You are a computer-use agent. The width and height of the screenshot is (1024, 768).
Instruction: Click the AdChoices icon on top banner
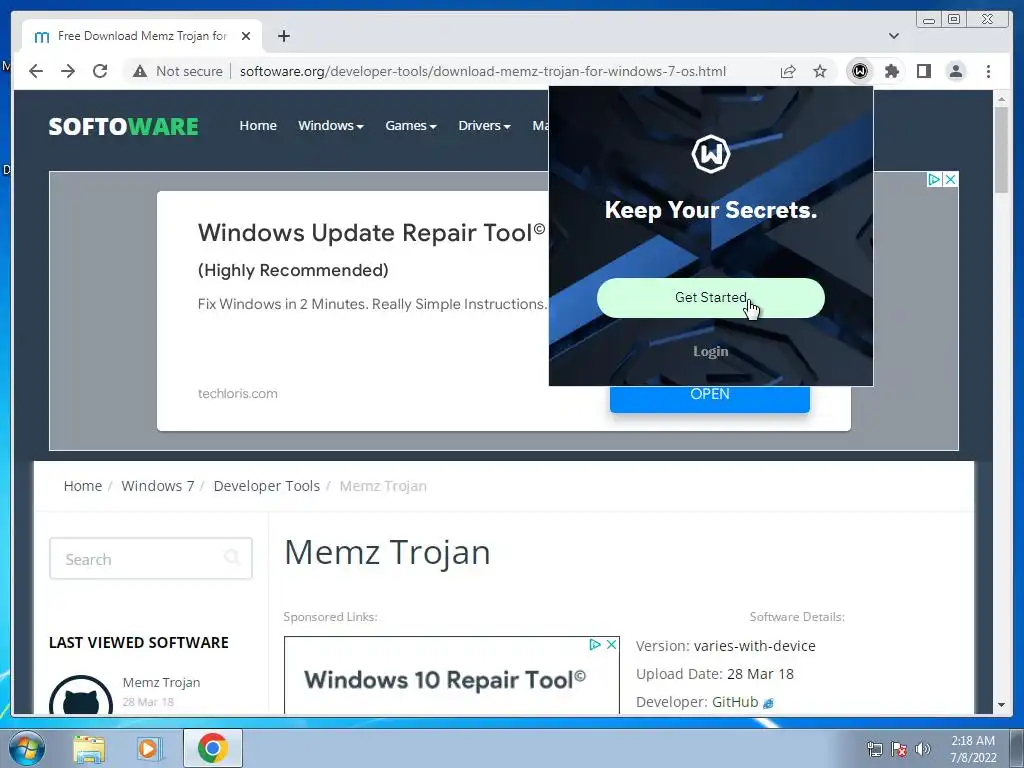935,179
